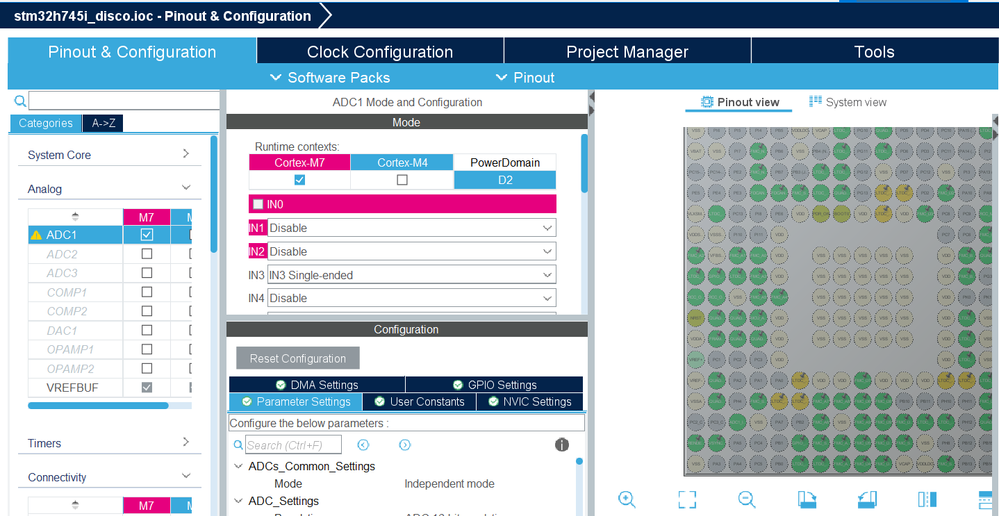Image resolution: width=999 pixels, height=516 pixels.
Task: Click the sort arrows in the Analog table header
Action: [75, 217]
